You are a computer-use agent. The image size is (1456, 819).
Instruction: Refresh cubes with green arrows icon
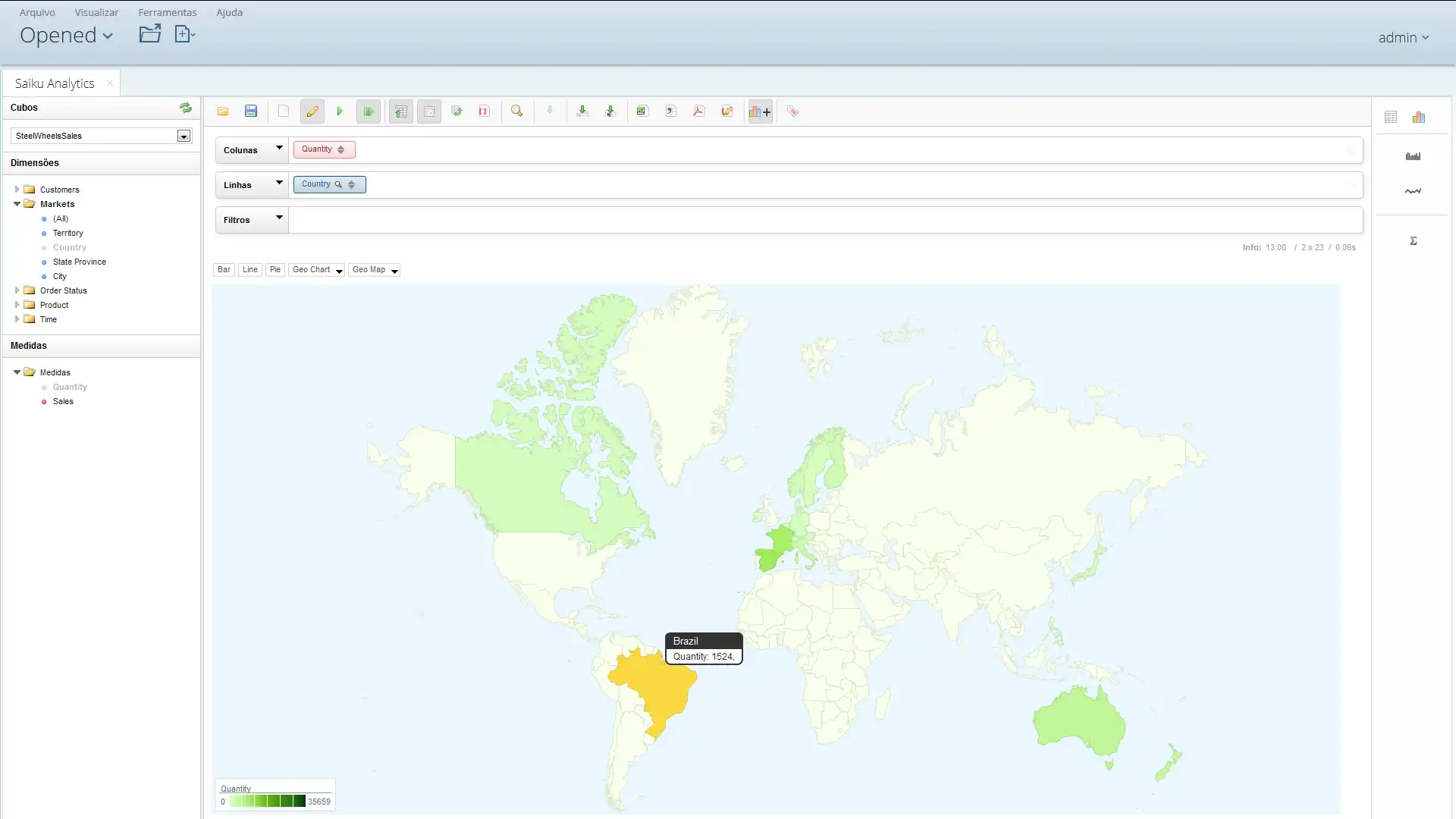186,108
